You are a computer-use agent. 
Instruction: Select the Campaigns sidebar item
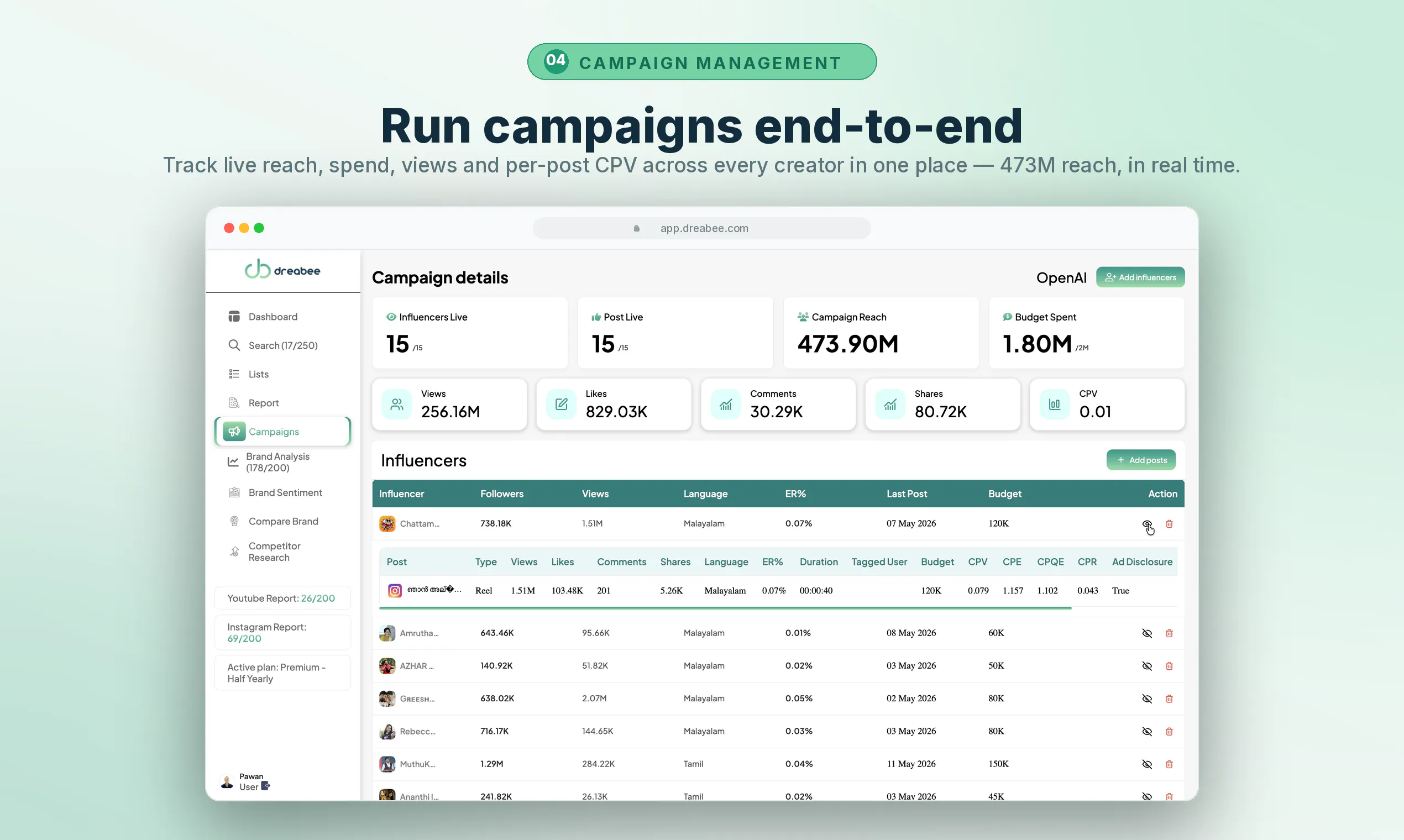click(282, 431)
